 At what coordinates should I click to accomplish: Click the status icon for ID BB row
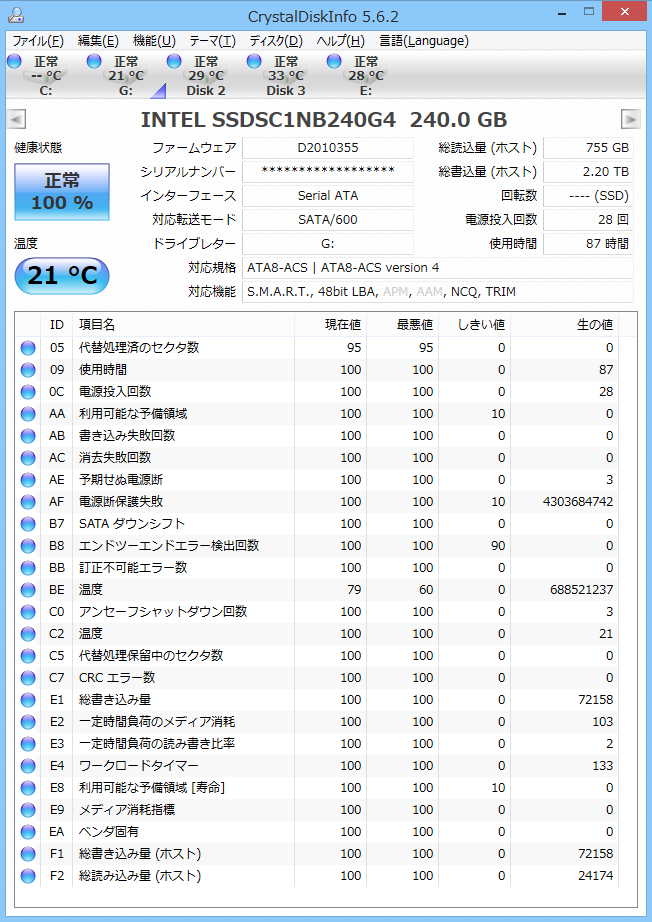pos(28,568)
